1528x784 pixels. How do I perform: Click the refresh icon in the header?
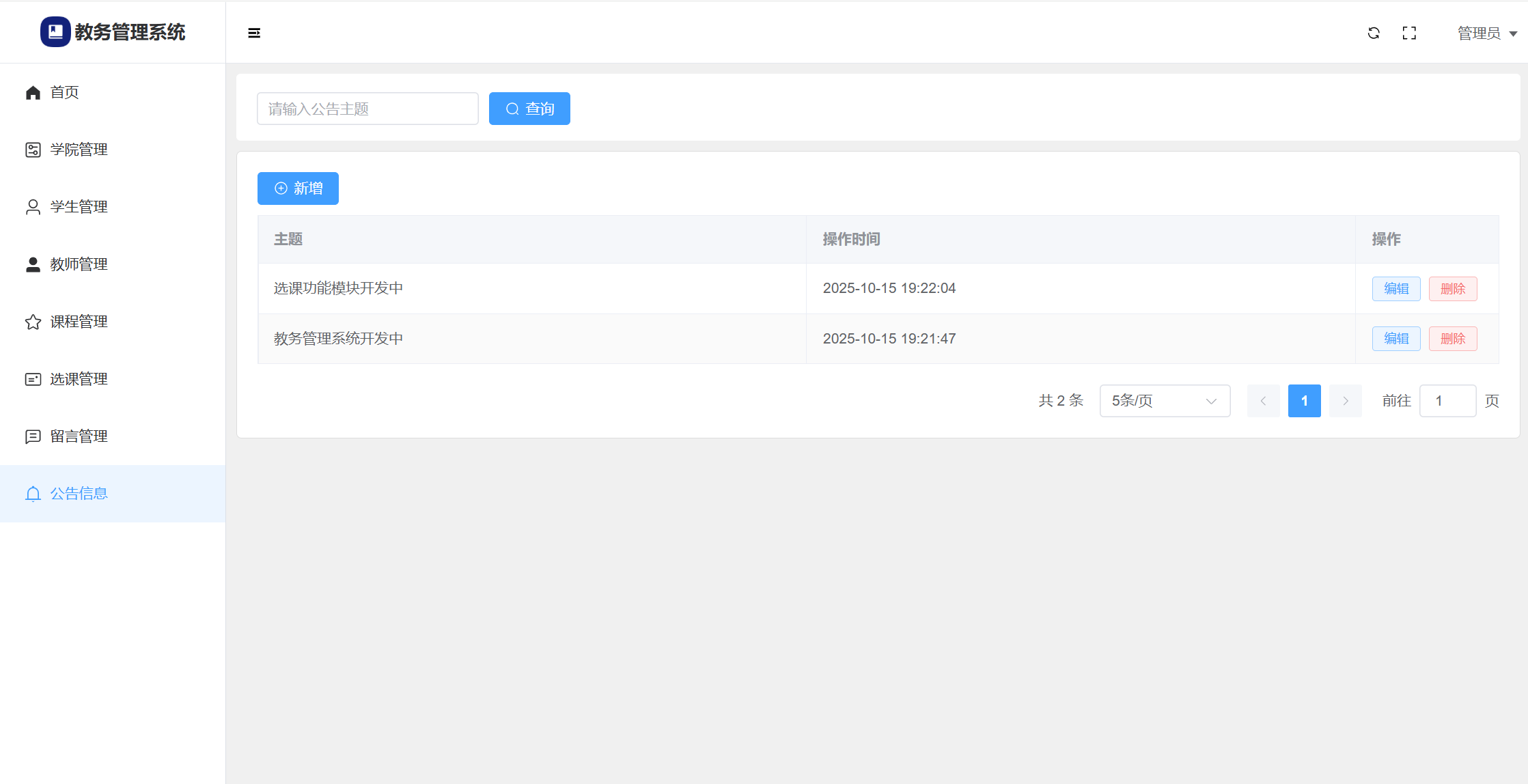pos(1374,33)
